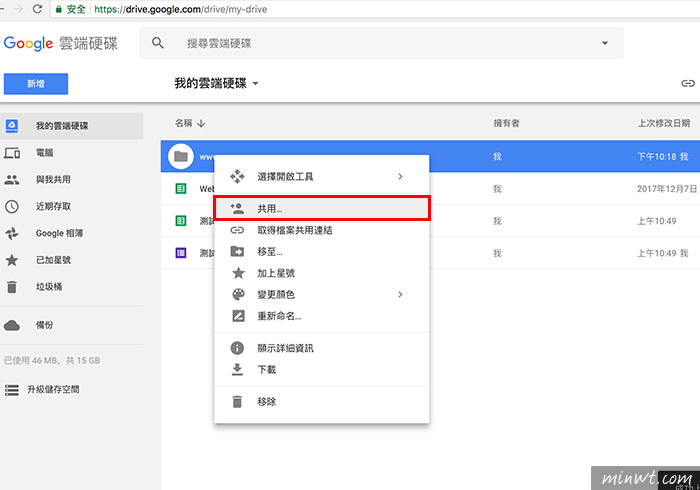Click the search magnifier icon
Image resolution: width=700 pixels, height=490 pixels.
[x=158, y=43]
